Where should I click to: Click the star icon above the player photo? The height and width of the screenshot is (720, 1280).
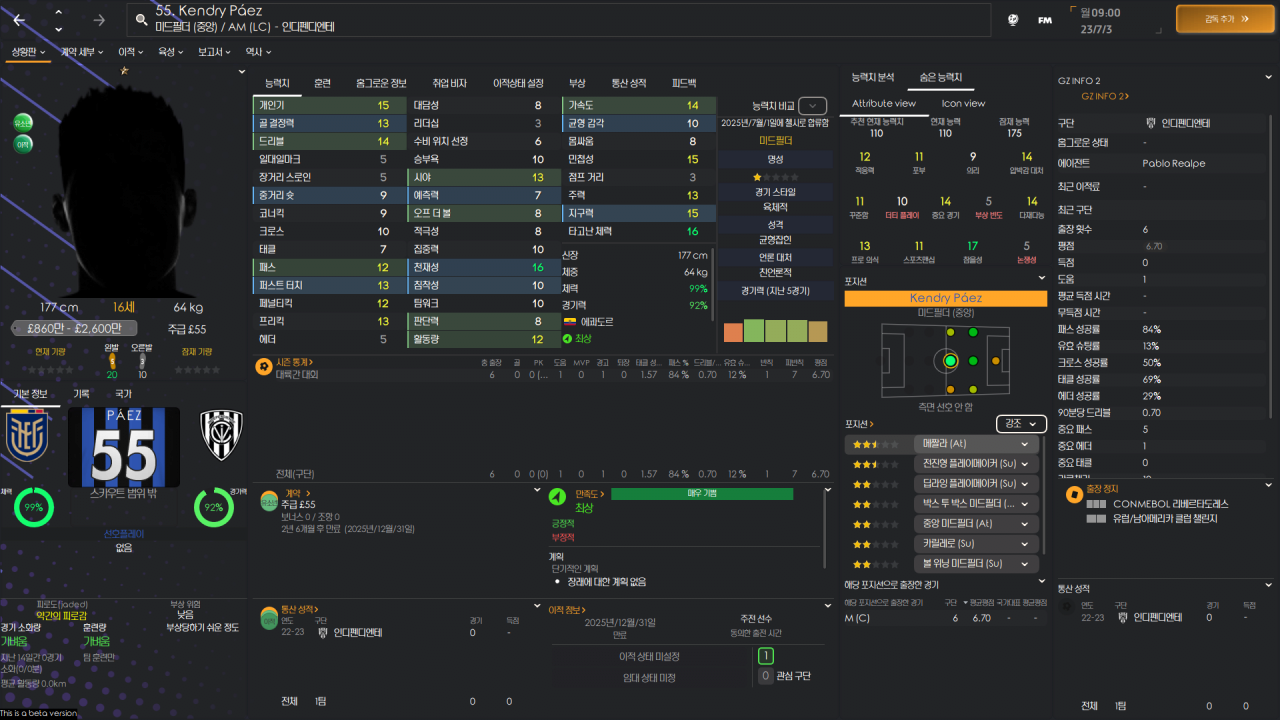[x=122, y=71]
